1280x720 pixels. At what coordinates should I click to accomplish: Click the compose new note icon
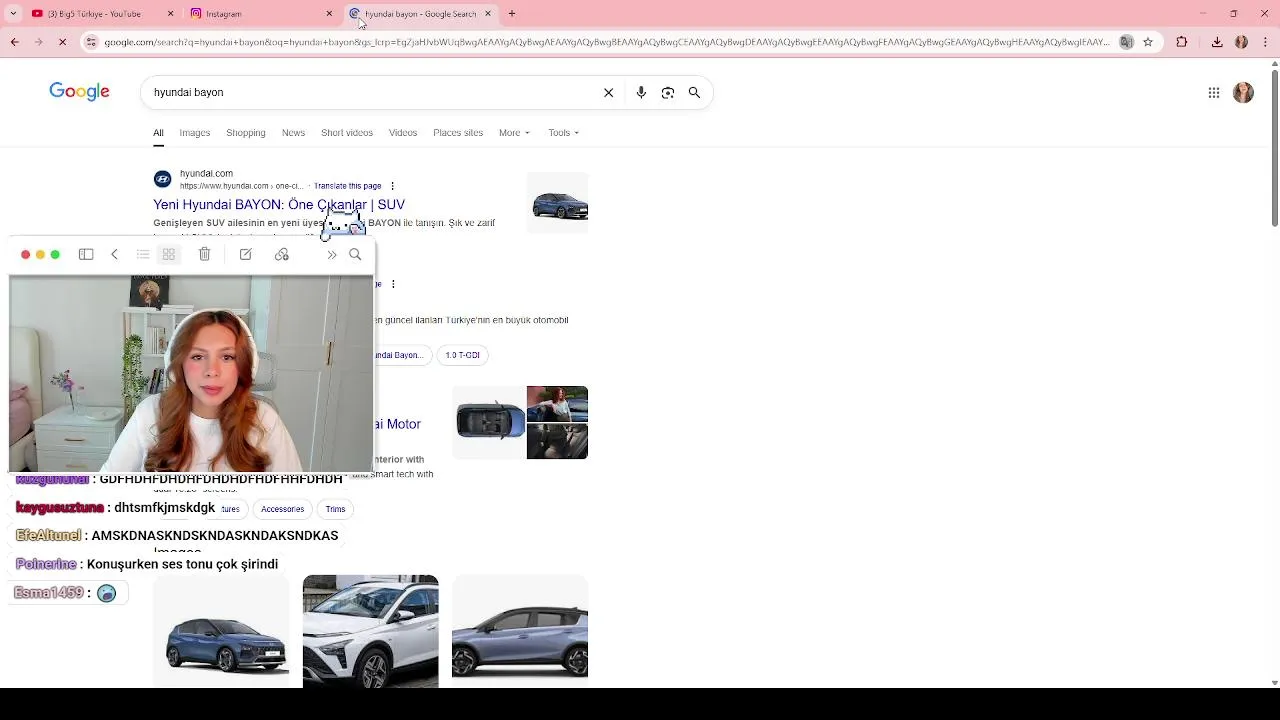click(x=245, y=255)
